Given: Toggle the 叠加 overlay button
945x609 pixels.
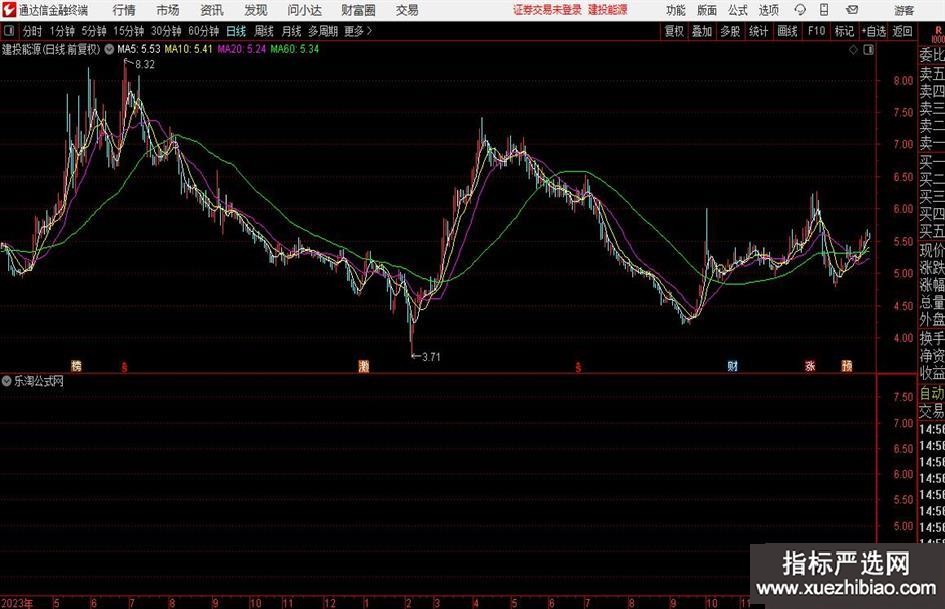Looking at the screenshot, I should tap(702, 31).
